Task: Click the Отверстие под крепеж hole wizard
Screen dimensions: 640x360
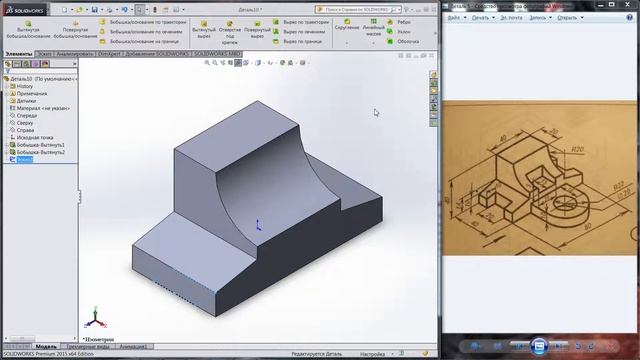Action: pos(230,32)
